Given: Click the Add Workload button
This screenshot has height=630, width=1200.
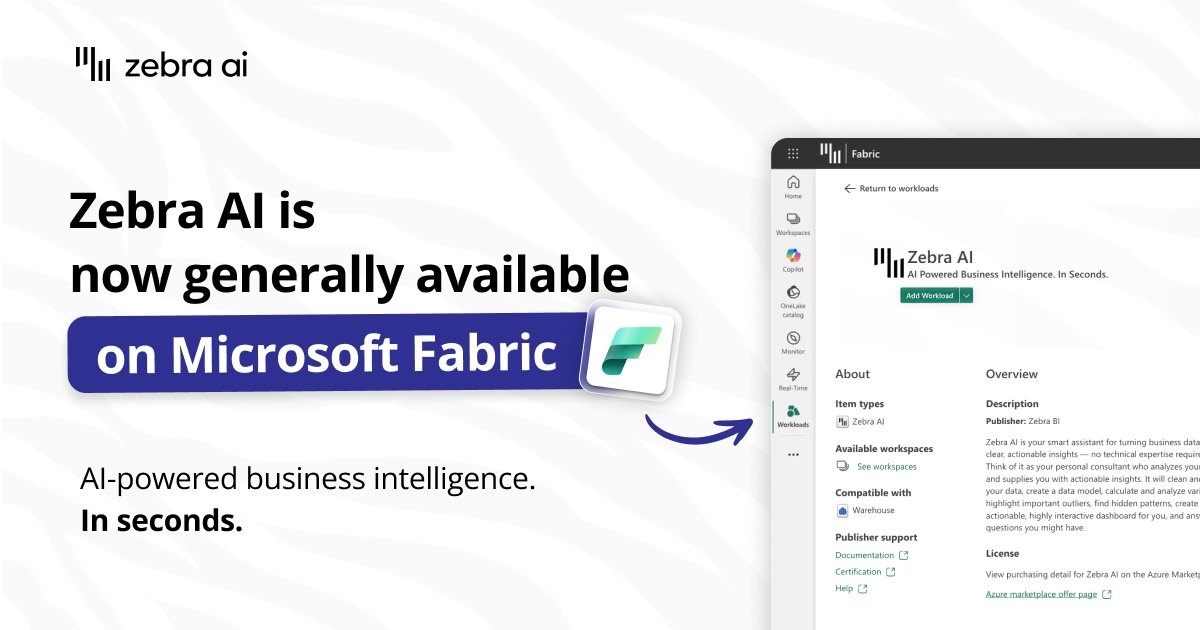Looking at the screenshot, I should pyautogui.click(x=929, y=295).
